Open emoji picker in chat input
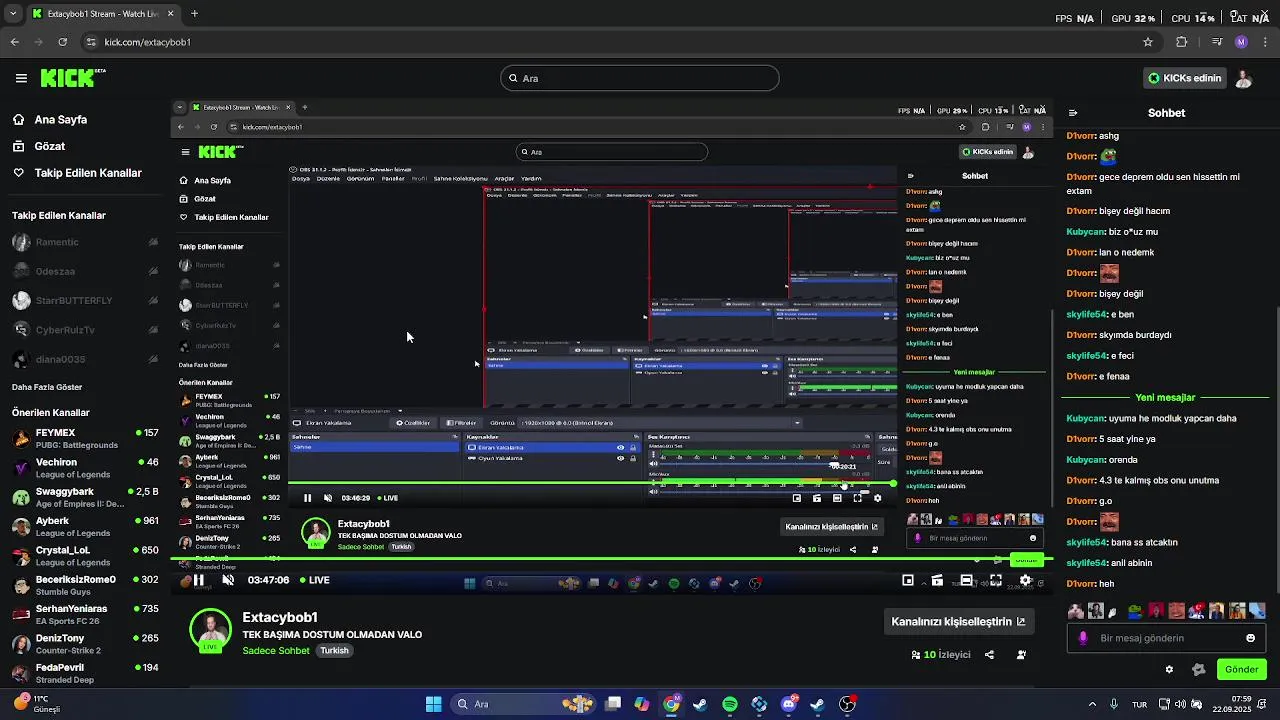 tap(1250, 638)
